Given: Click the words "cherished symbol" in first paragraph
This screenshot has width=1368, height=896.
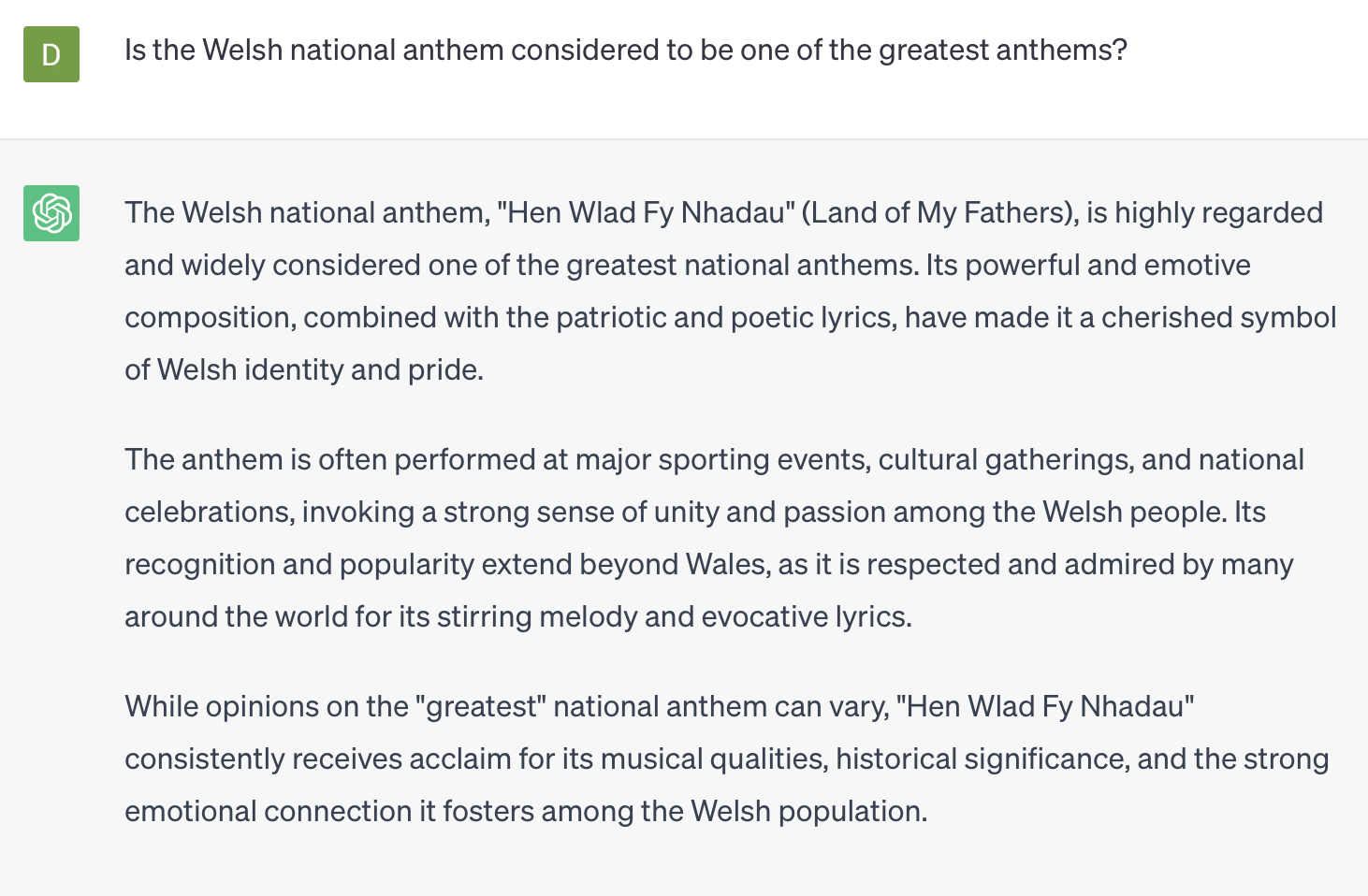Looking at the screenshot, I should click(x=1218, y=317).
